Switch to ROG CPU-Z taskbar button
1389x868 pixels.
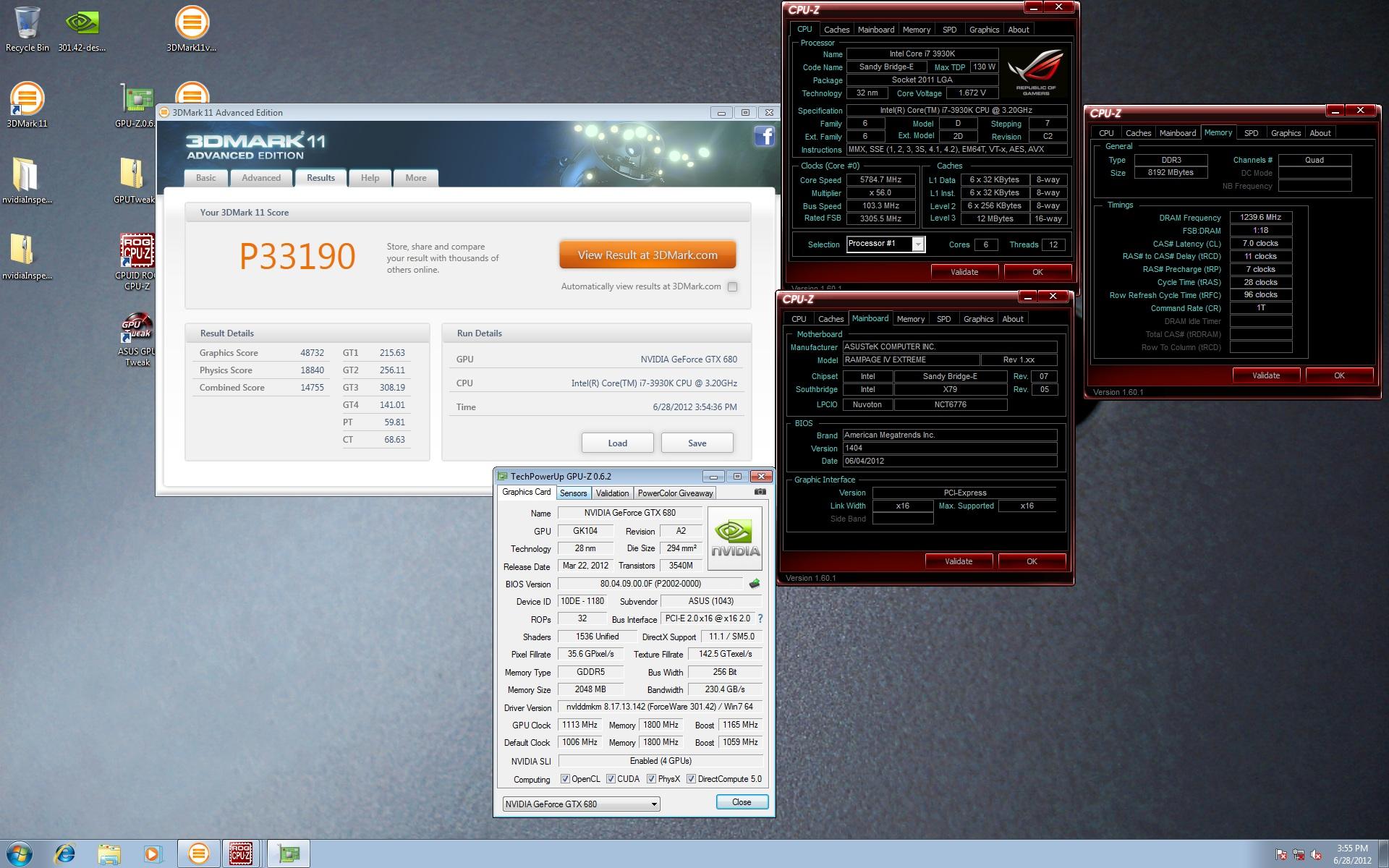[241, 854]
